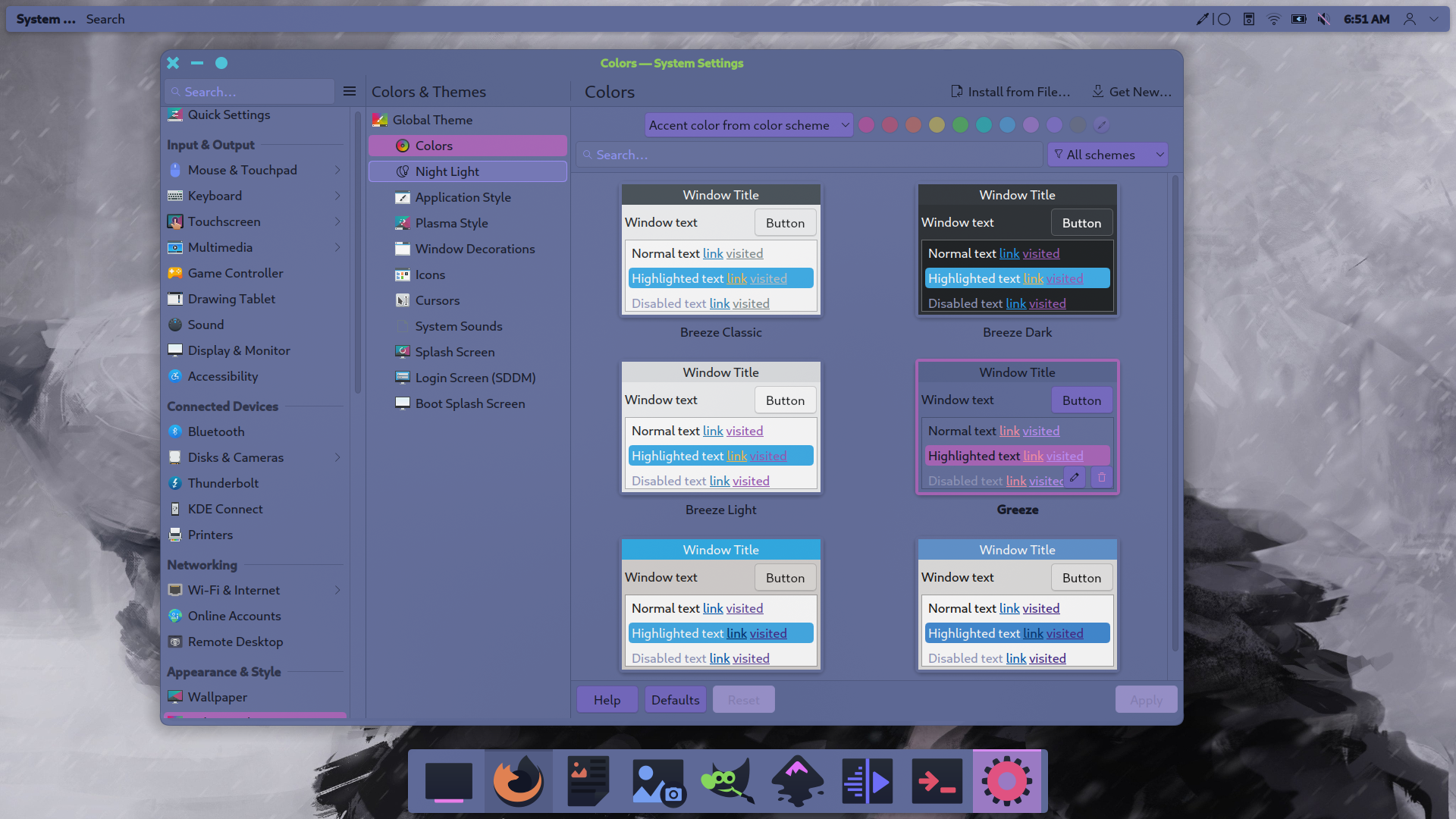Open the Inkscape icon in the dock
The image size is (1456, 819).
[x=798, y=781]
